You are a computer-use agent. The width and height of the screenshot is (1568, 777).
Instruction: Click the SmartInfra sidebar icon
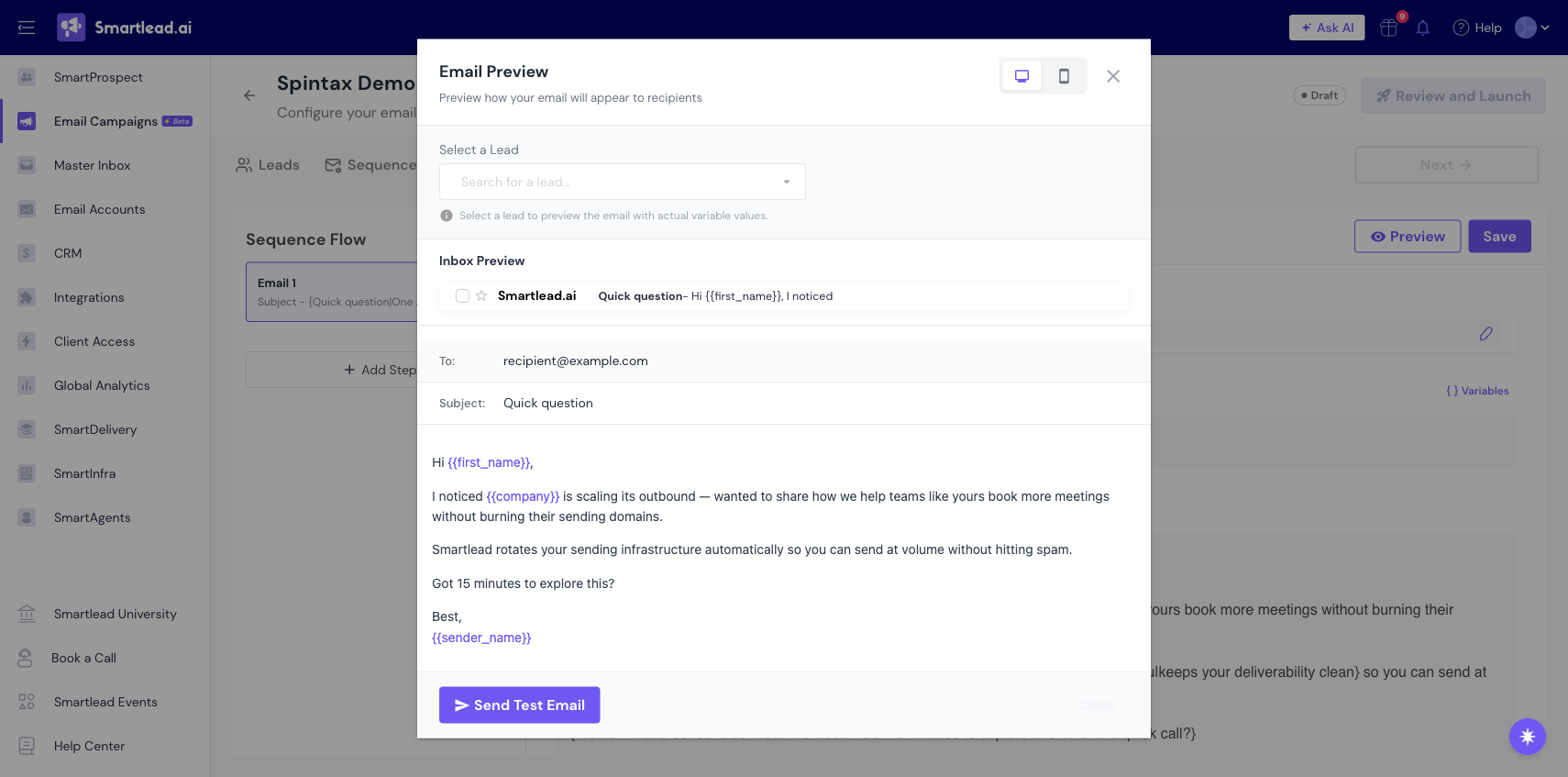click(27, 473)
